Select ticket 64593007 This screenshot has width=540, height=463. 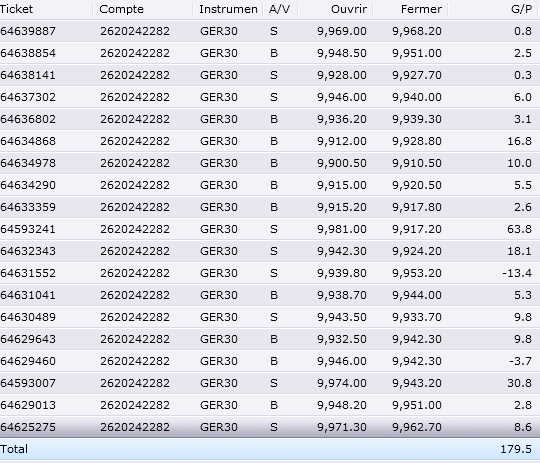click(28, 383)
